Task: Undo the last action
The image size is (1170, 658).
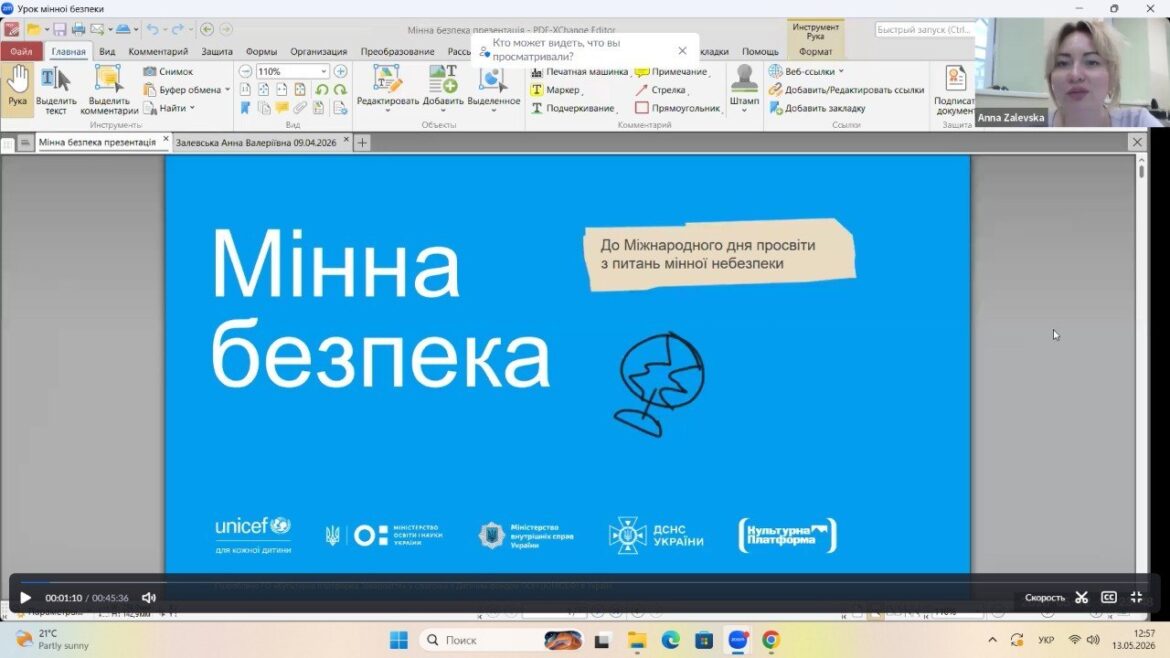Action: 152,29
